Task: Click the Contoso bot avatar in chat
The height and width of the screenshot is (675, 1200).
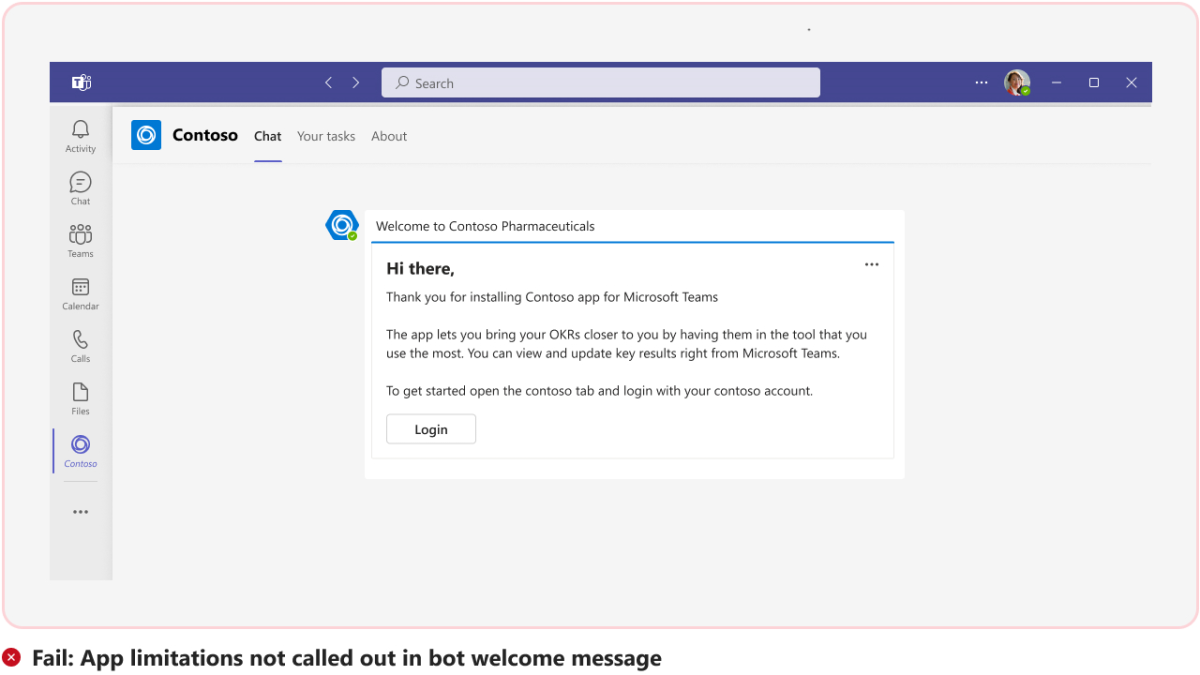Action: coord(342,224)
